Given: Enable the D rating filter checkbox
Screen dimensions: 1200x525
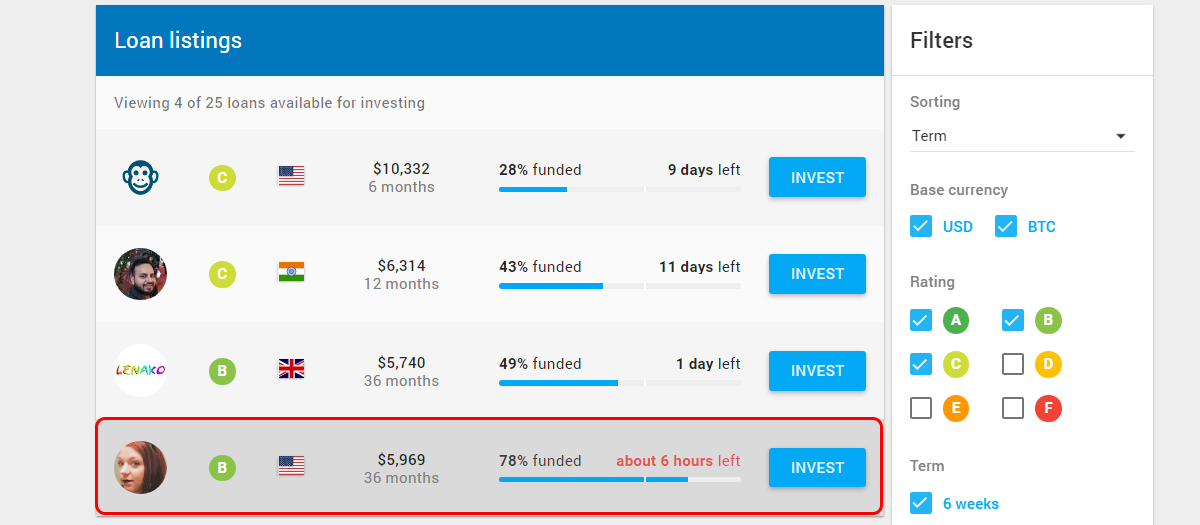Looking at the screenshot, I should (x=1013, y=364).
